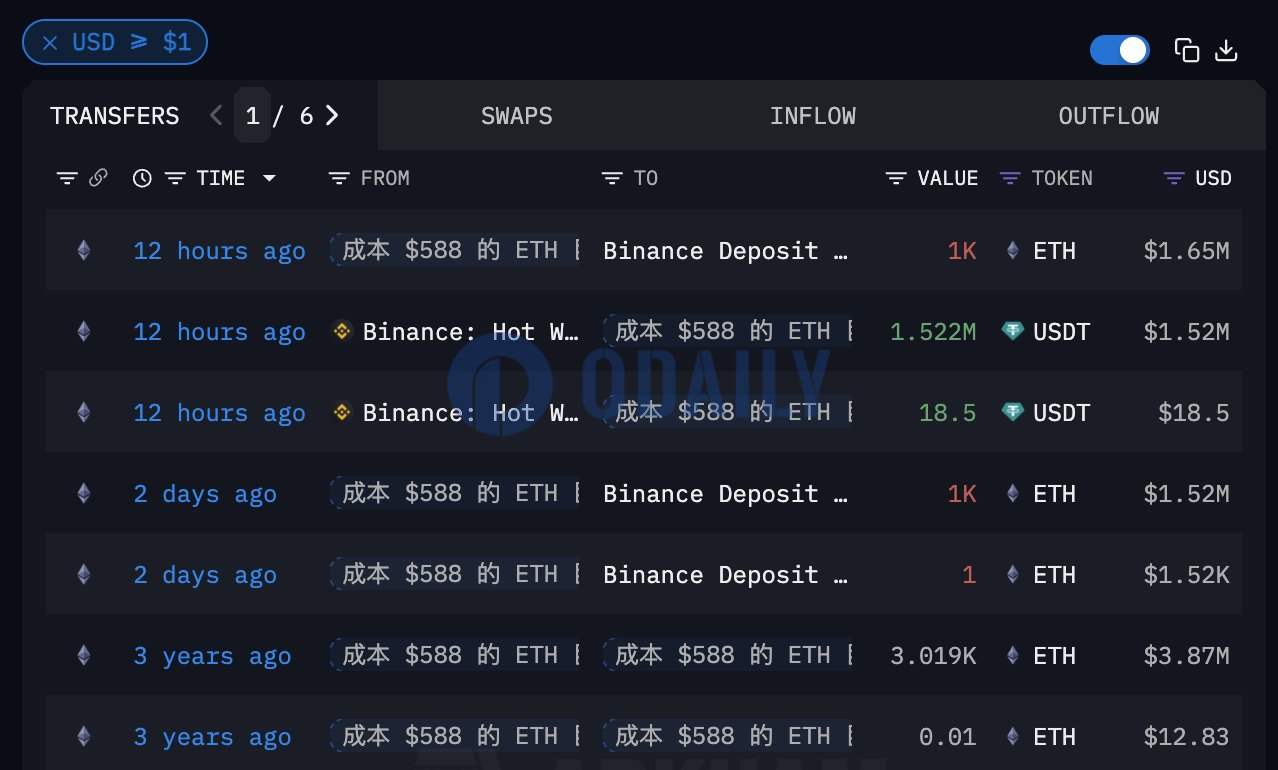Click the clock icon beside TIME

[143, 178]
